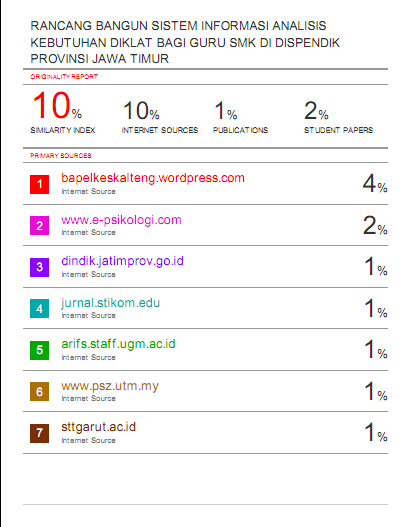Image resolution: width=408 pixels, height=527 pixels.
Task: Click the 2% Student Papers figure
Action: (x=316, y=111)
